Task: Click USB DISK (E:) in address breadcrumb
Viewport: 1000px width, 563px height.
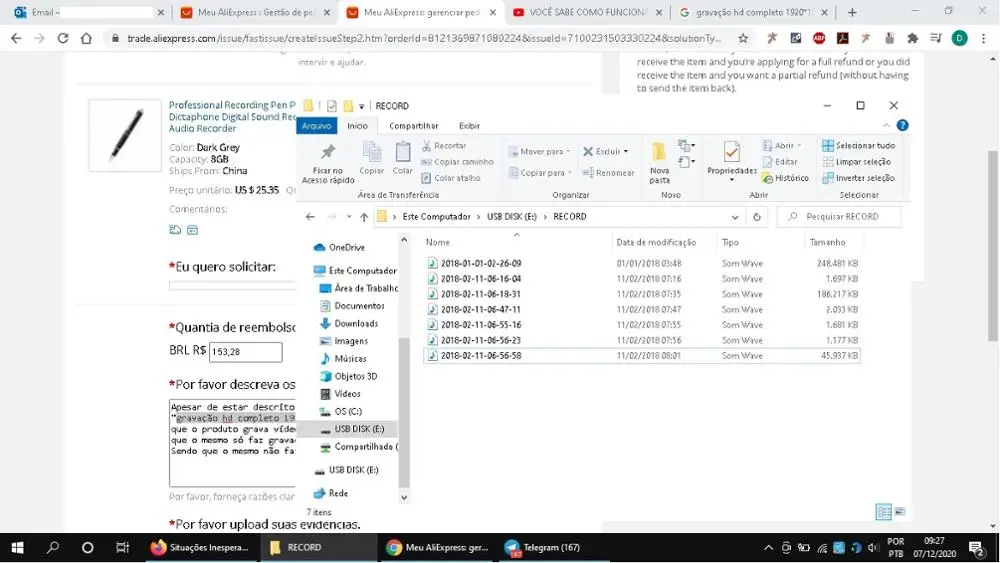Action: (x=511, y=217)
